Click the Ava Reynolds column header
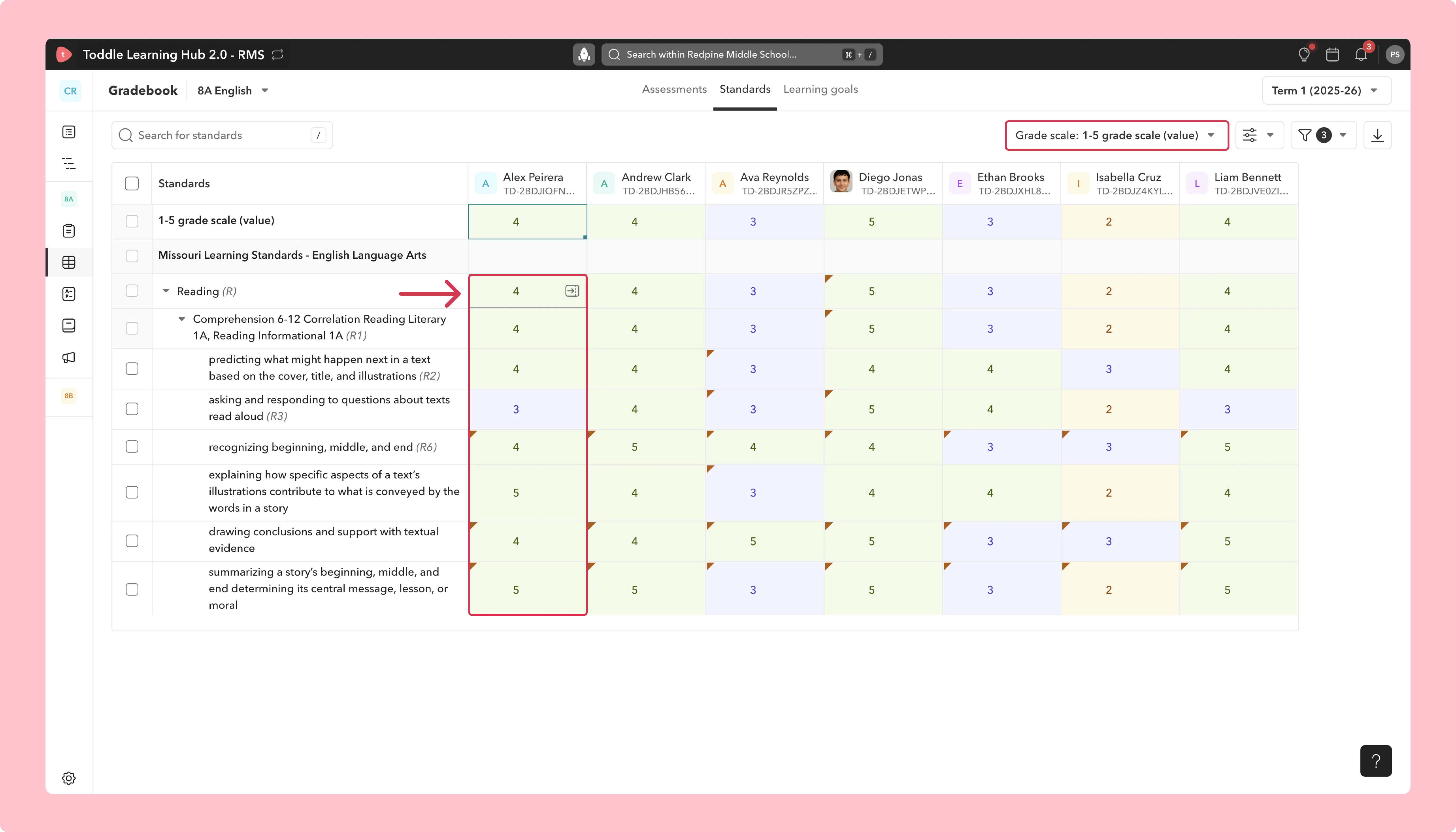 (x=764, y=183)
